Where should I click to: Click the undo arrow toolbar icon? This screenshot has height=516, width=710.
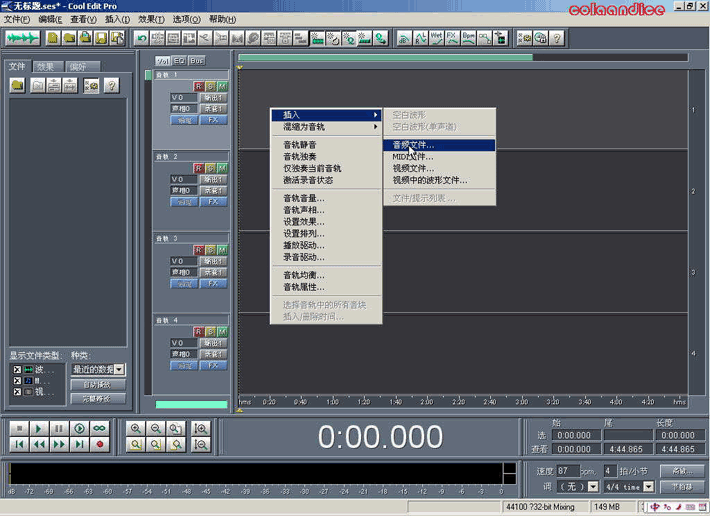(x=141, y=38)
